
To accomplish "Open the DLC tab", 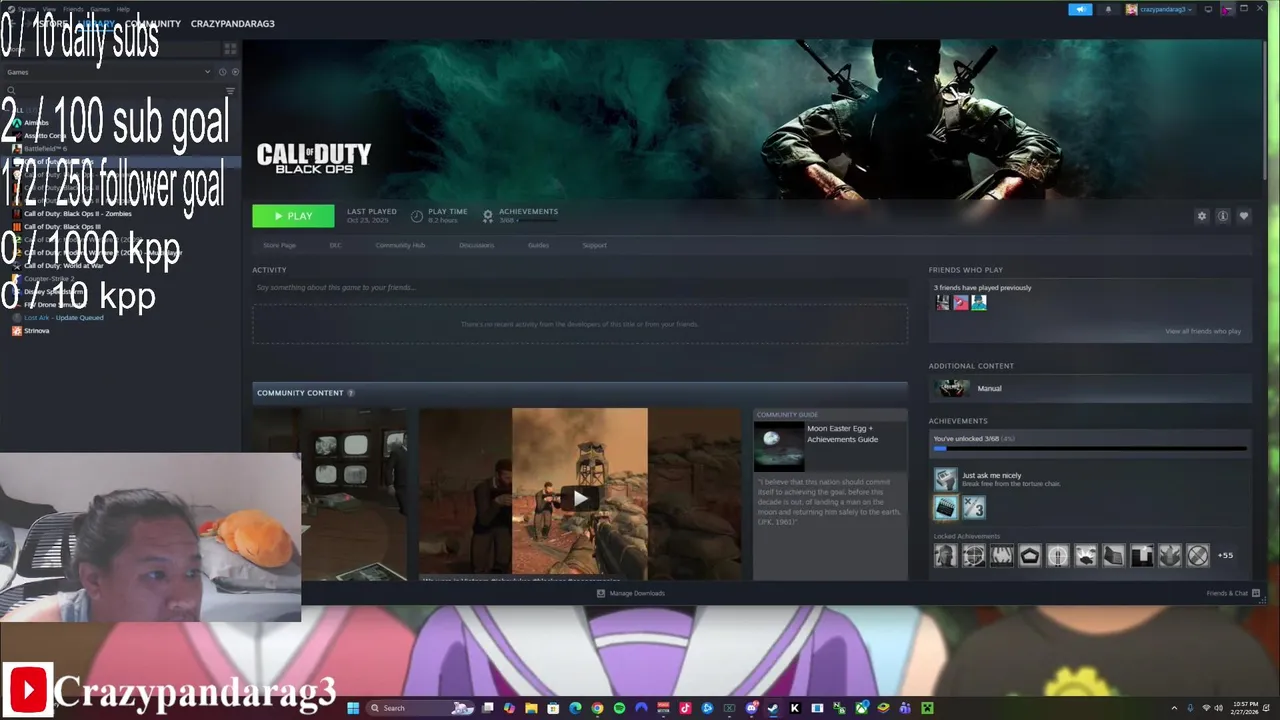I will pyautogui.click(x=335, y=245).
